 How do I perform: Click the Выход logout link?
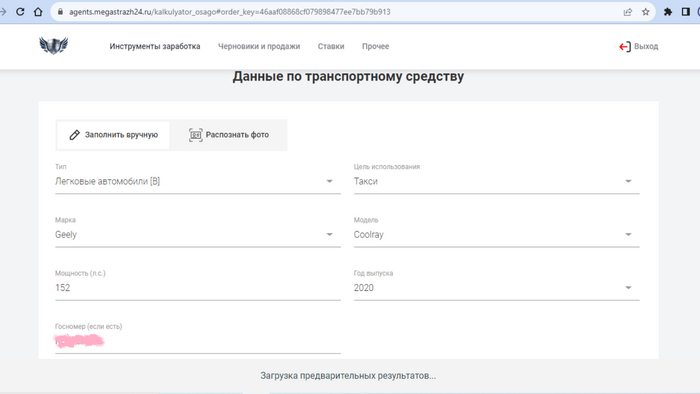[x=646, y=46]
